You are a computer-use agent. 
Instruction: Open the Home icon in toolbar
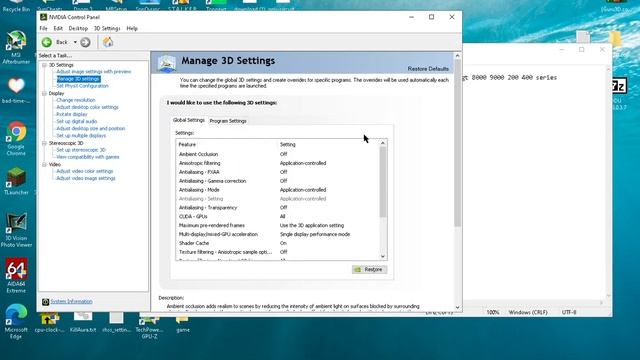click(x=108, y=42)
